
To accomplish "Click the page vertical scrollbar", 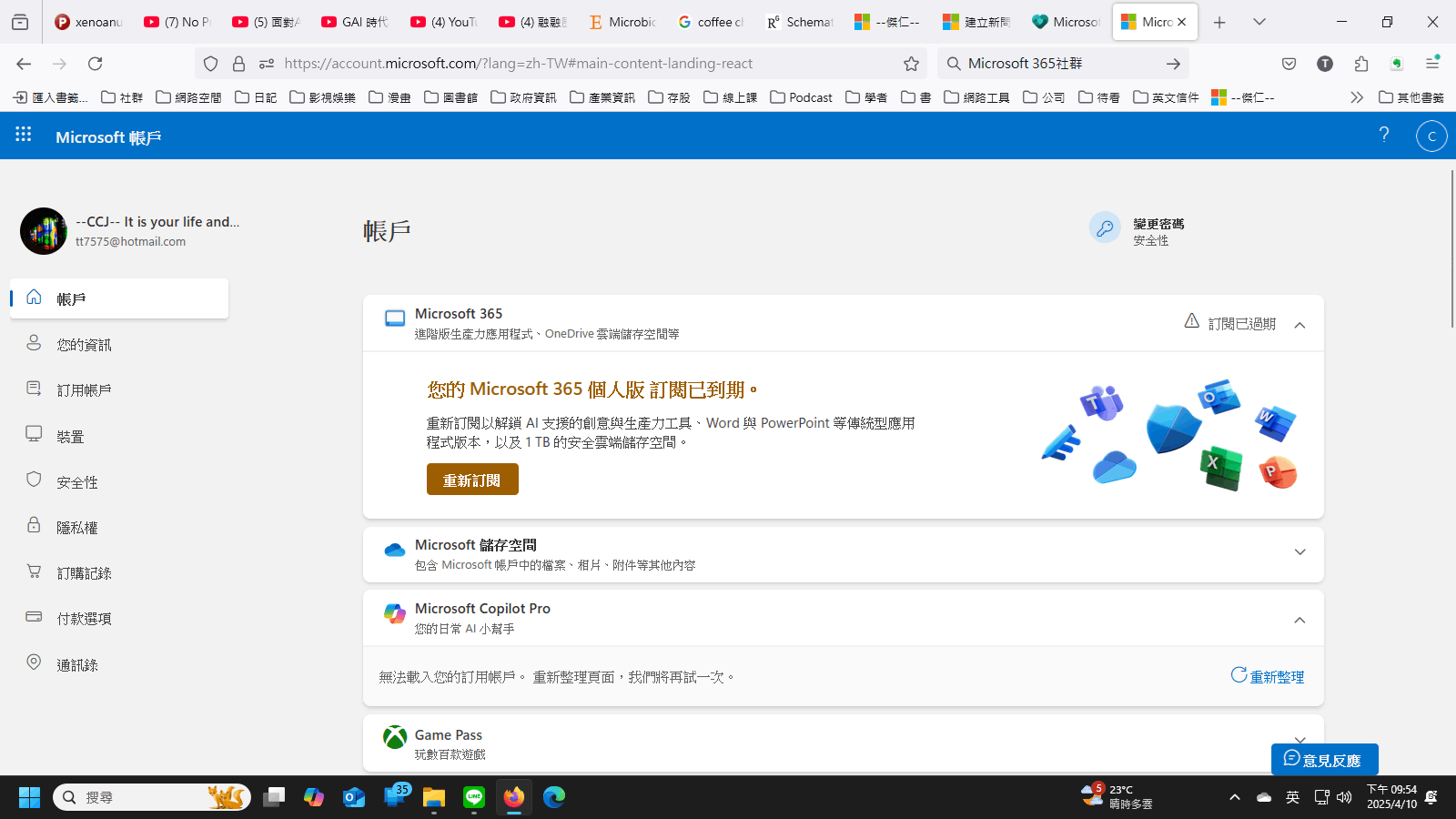I will pyautogui.click(x=1451, y=248).
